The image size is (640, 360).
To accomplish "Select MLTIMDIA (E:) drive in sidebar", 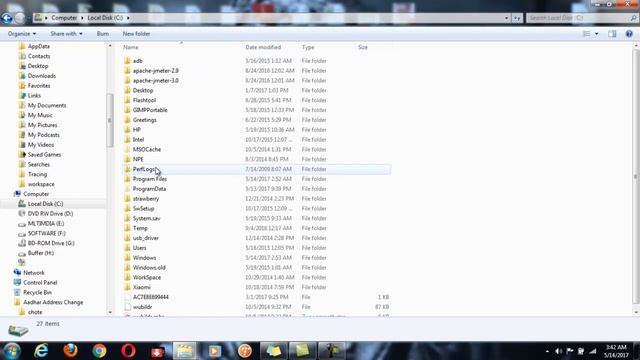I will click(46, 223).
